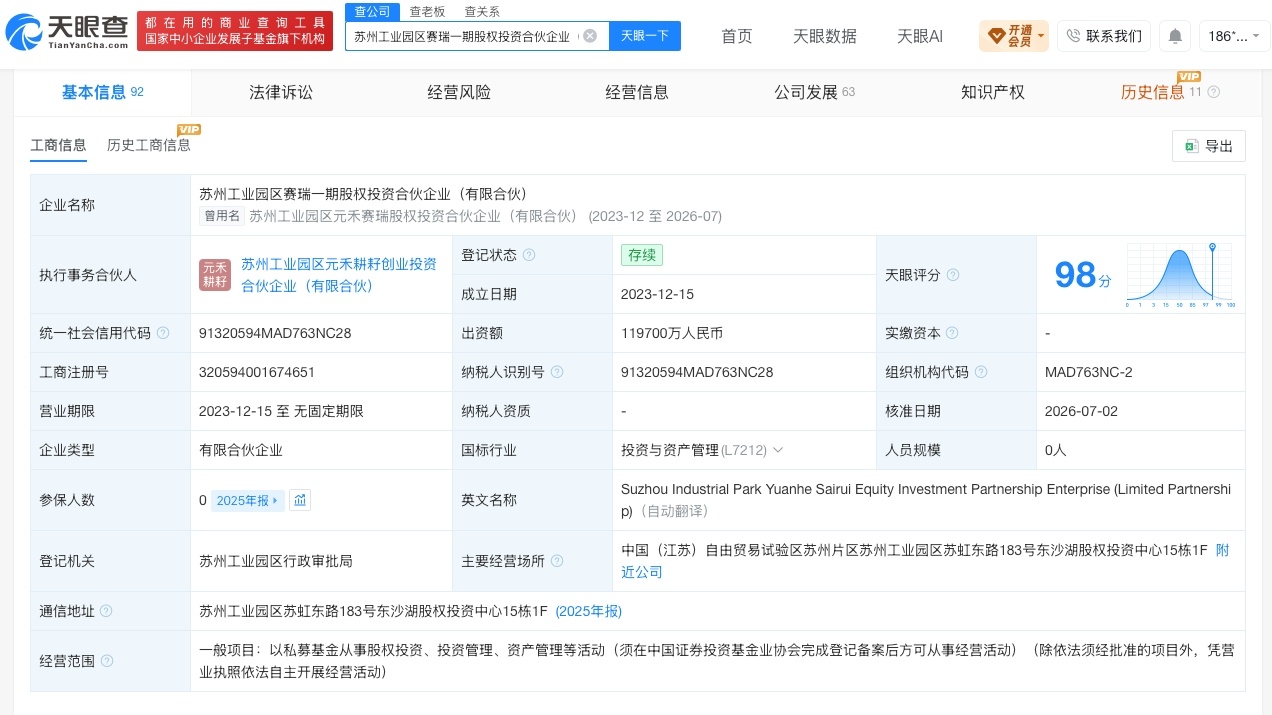Open the 知识产权 tab
1272x715 pixels.
[x=993, y=92]
